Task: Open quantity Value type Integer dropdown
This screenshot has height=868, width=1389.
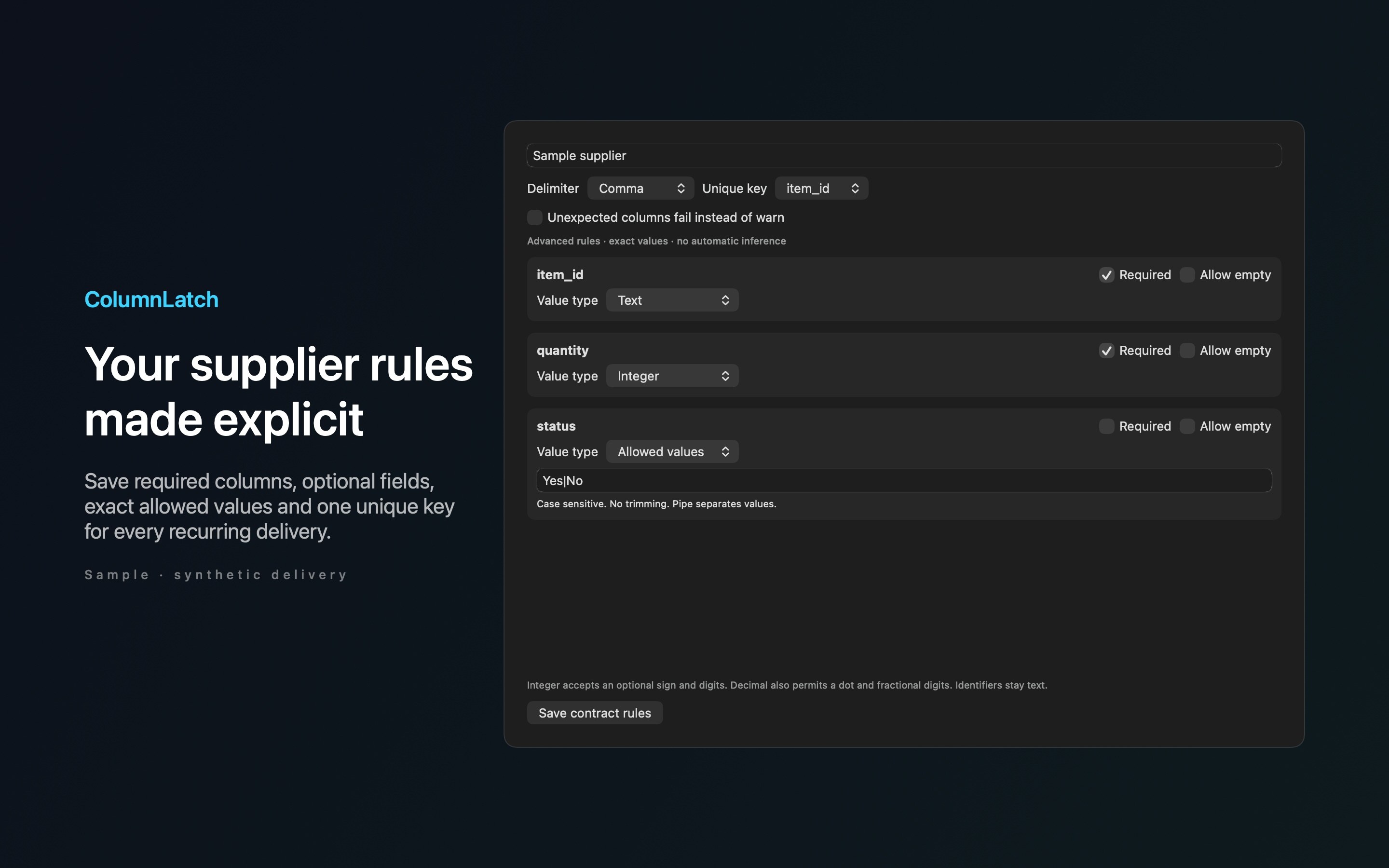Action: coord(672,376)
